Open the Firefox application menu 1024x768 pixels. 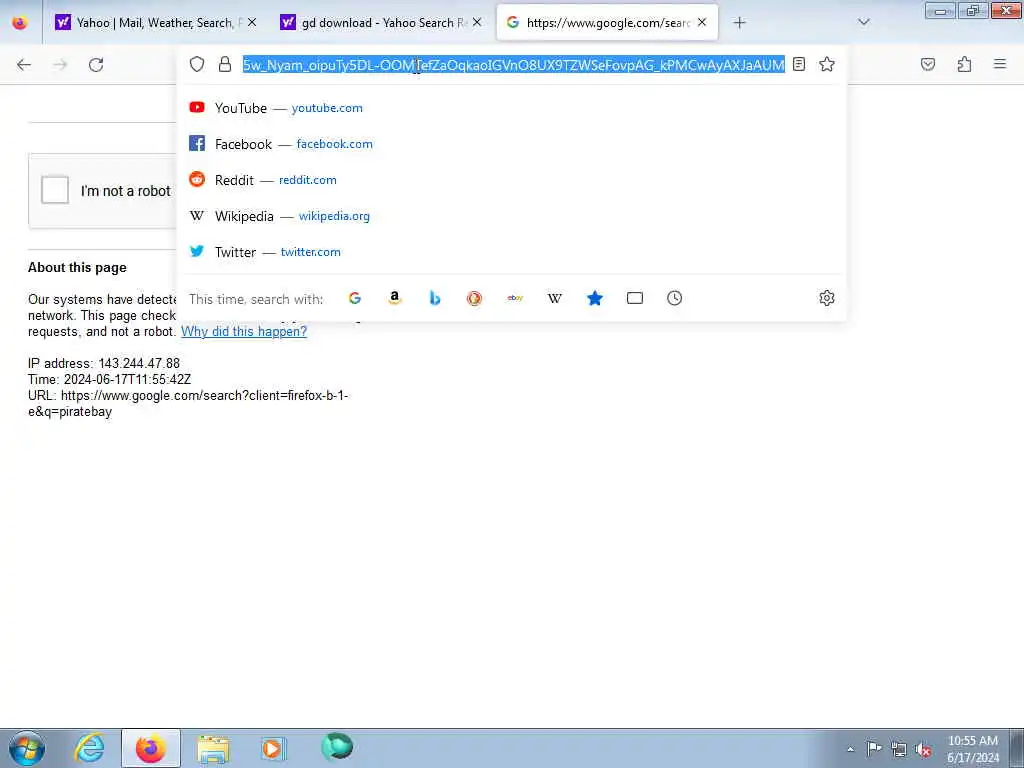click(1000, 64)
